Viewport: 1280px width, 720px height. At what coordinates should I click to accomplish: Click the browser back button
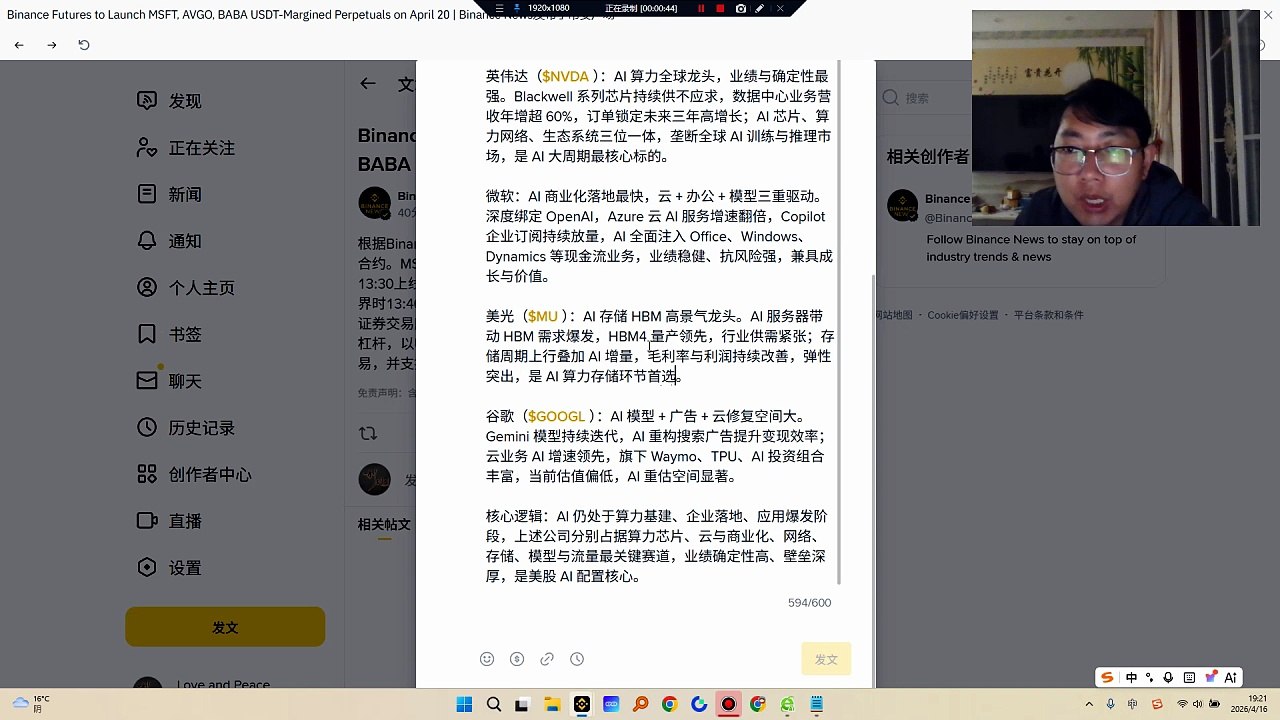click(x=19, y=45)
